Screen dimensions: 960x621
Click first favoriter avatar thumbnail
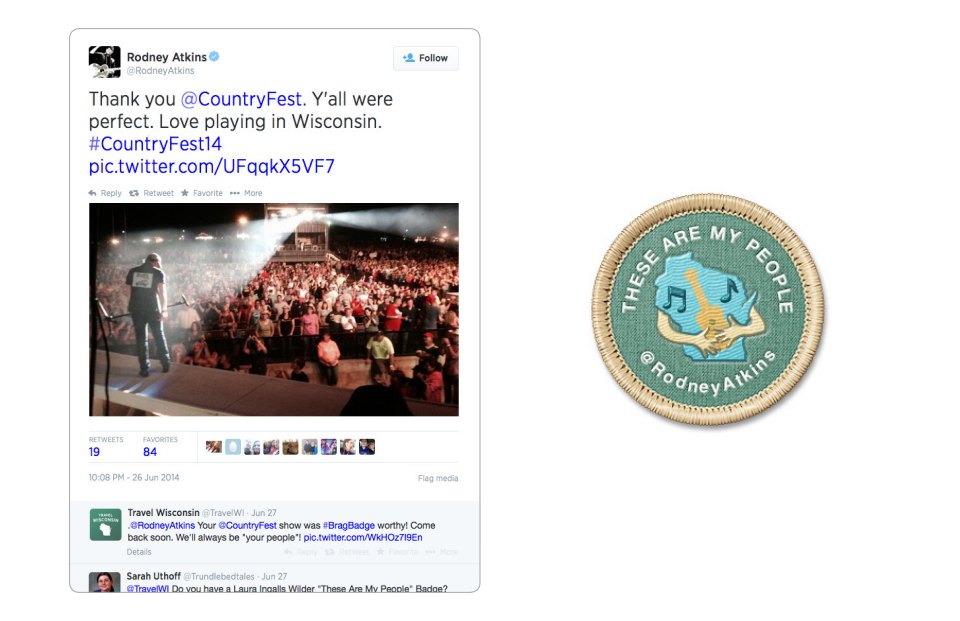tap(214, 447)
